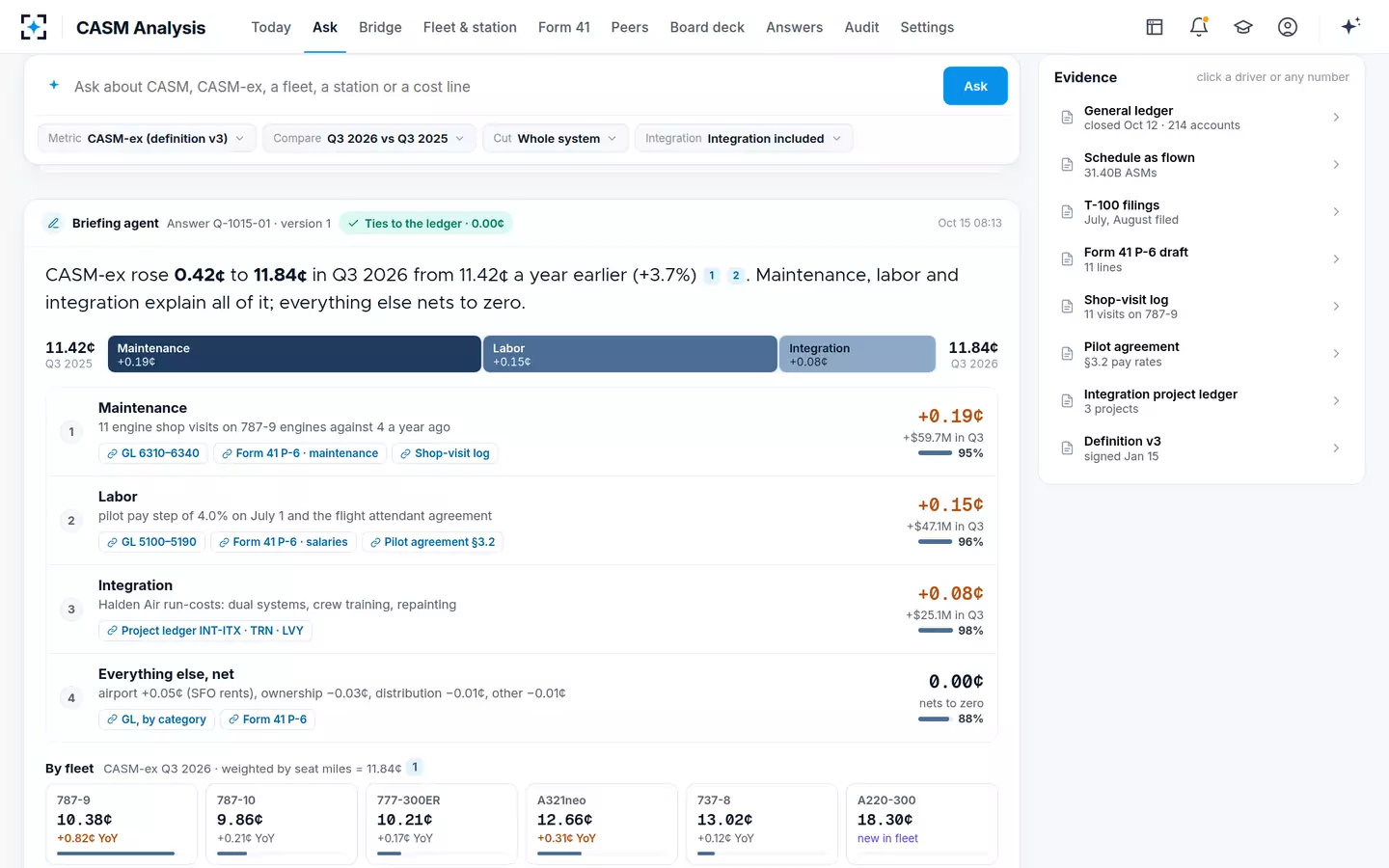The image size is (1389, 868).
Task: Switch to the Today tab
Action: point(271,27)
